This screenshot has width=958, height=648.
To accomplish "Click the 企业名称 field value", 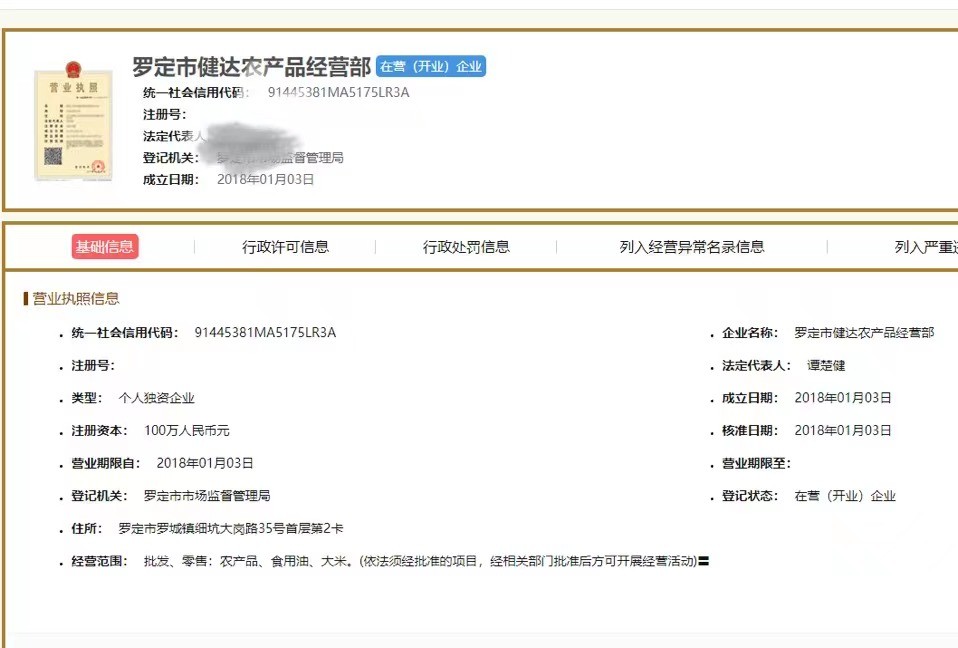I will coord(864,333).
